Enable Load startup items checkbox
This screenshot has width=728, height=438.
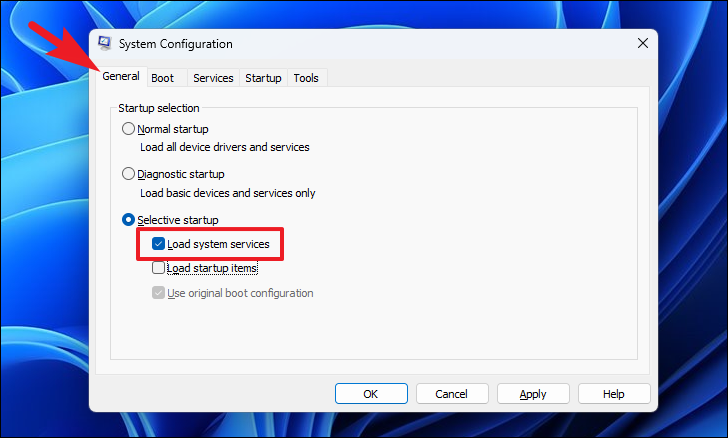coord(158,268)
